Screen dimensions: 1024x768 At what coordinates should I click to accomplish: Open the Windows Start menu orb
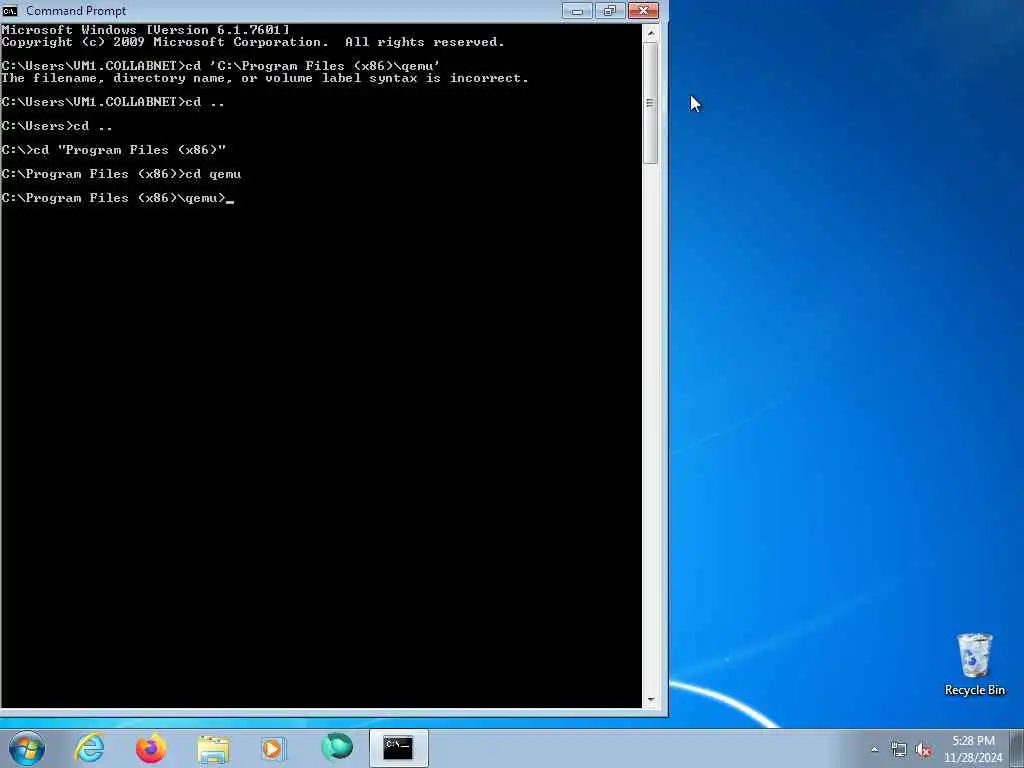pyautogui.click(x=27, y=748)
